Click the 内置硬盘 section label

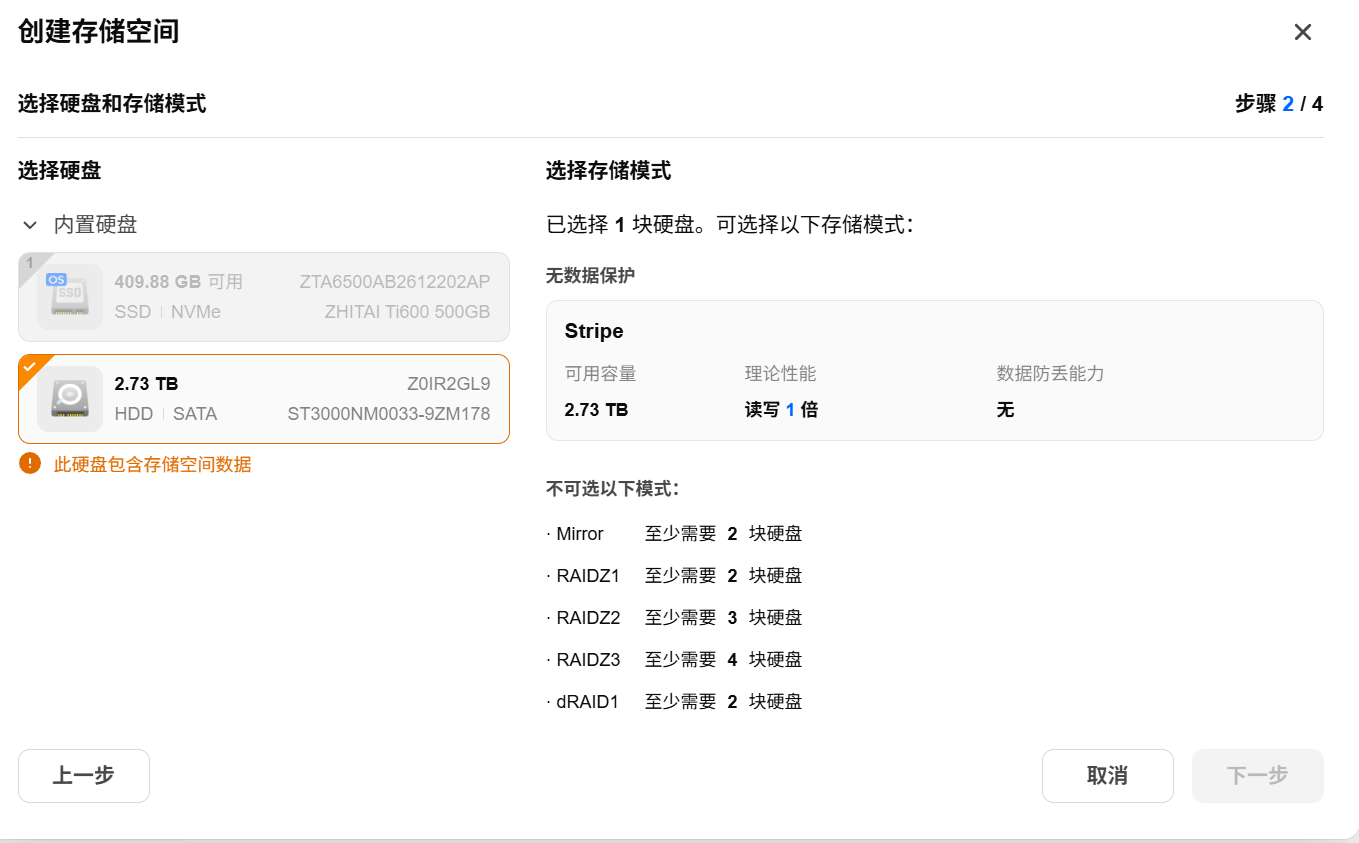[x=95, y=225]
